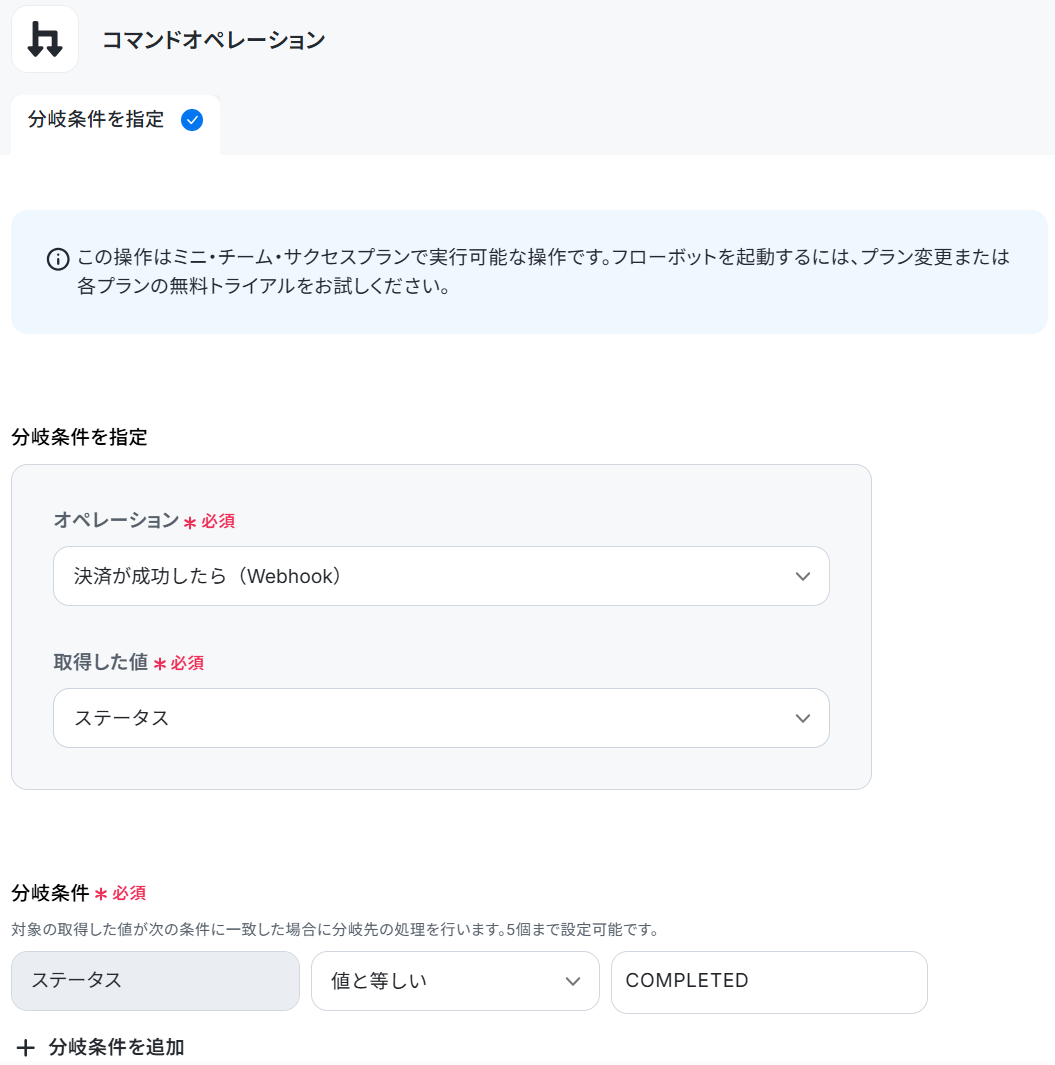1055x1065 pixels.
Task: Open the オペレーション dropdown chevron
Action: (x=802, y=577)
